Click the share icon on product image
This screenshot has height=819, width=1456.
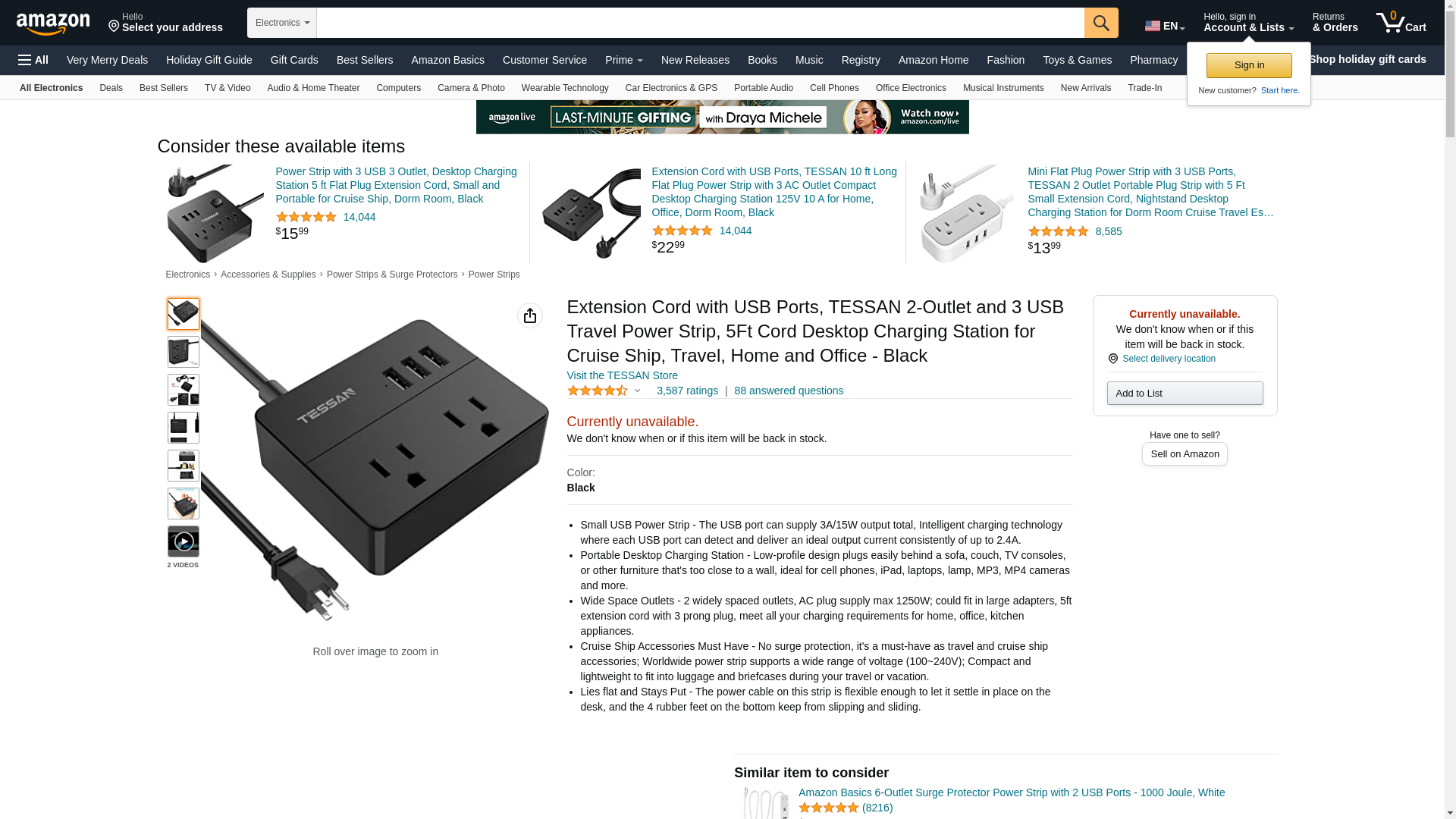(530, 315)
